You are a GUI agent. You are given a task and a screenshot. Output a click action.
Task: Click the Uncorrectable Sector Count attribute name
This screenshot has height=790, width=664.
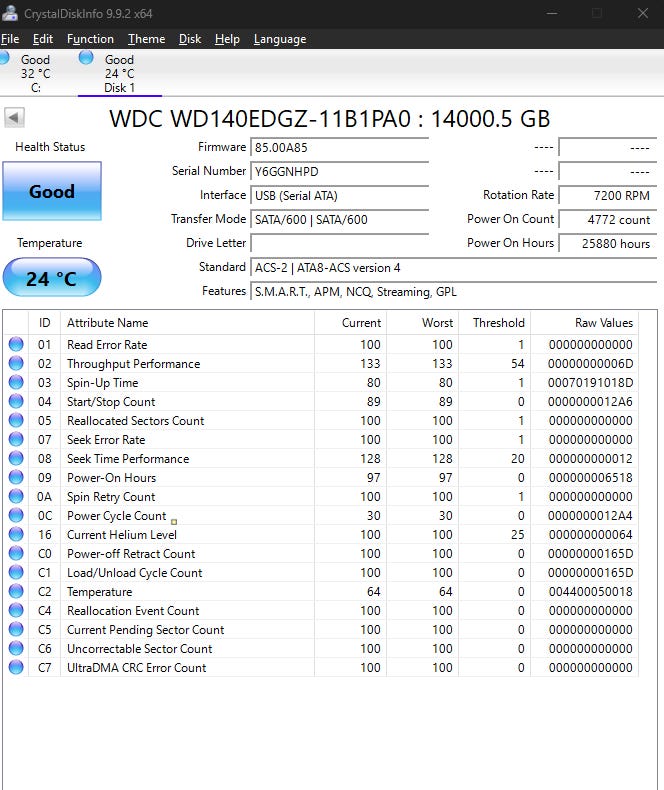click(140, 648)
